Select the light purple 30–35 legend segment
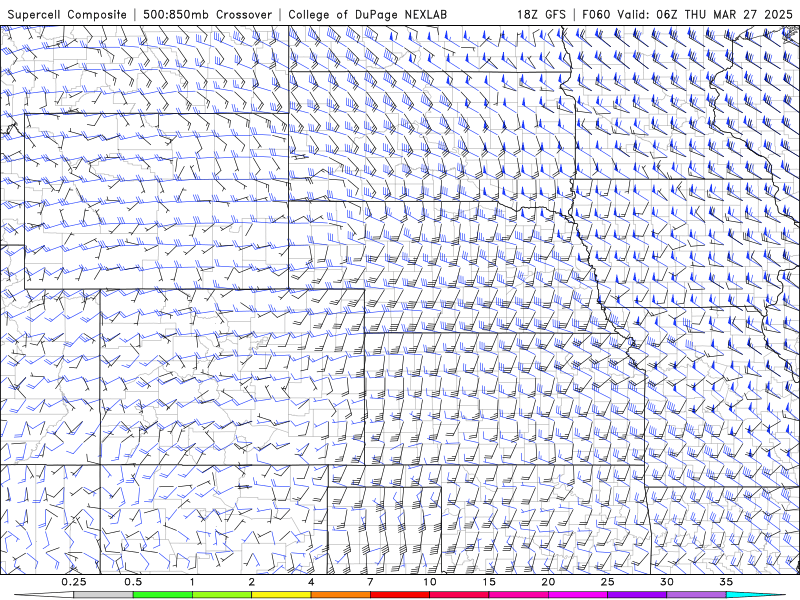Image resolution: width=800 pixels, height=600 pixels. pyautogui.click(x=696, y=595)
